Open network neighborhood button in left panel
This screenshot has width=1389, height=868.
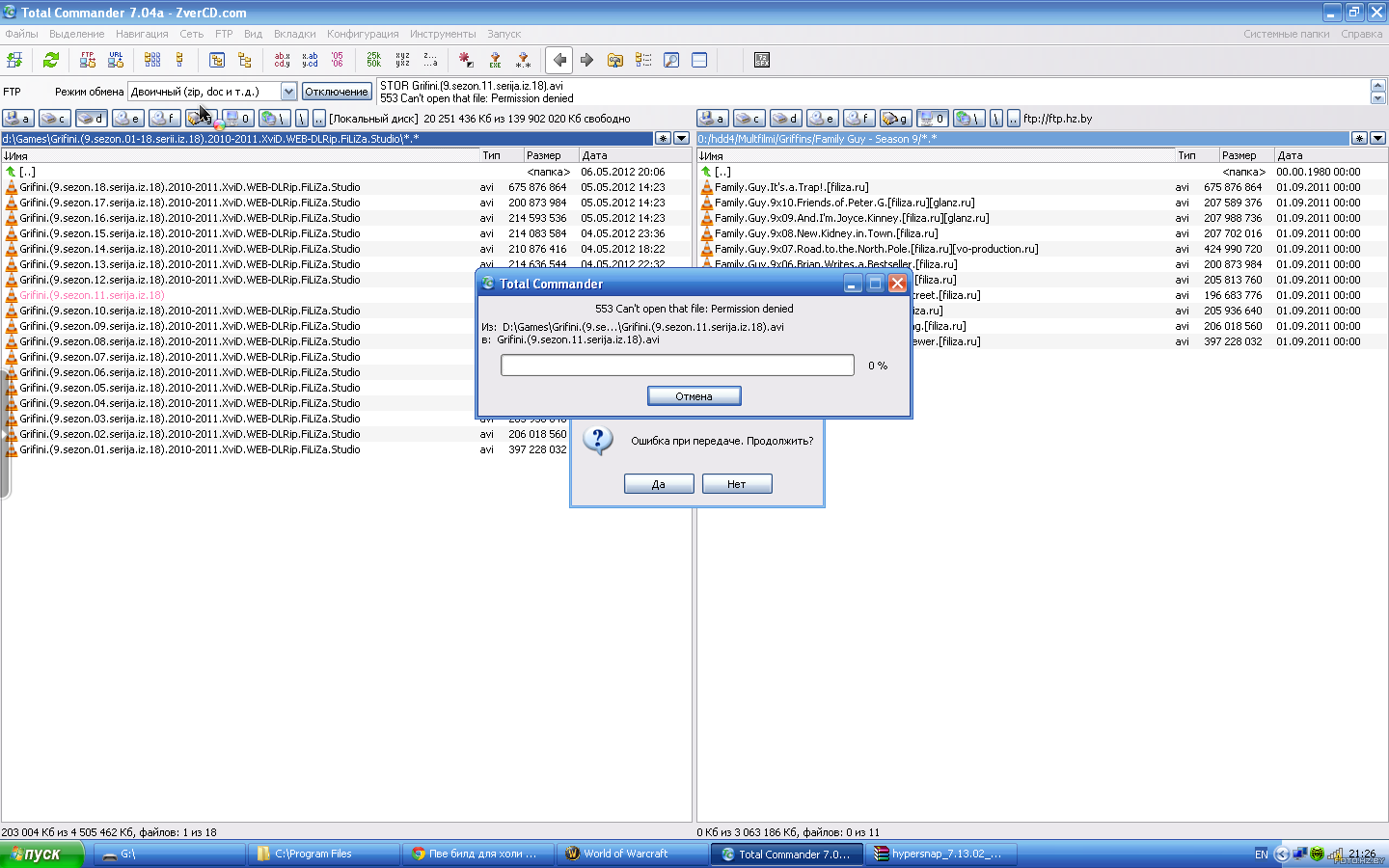[274, 119]
